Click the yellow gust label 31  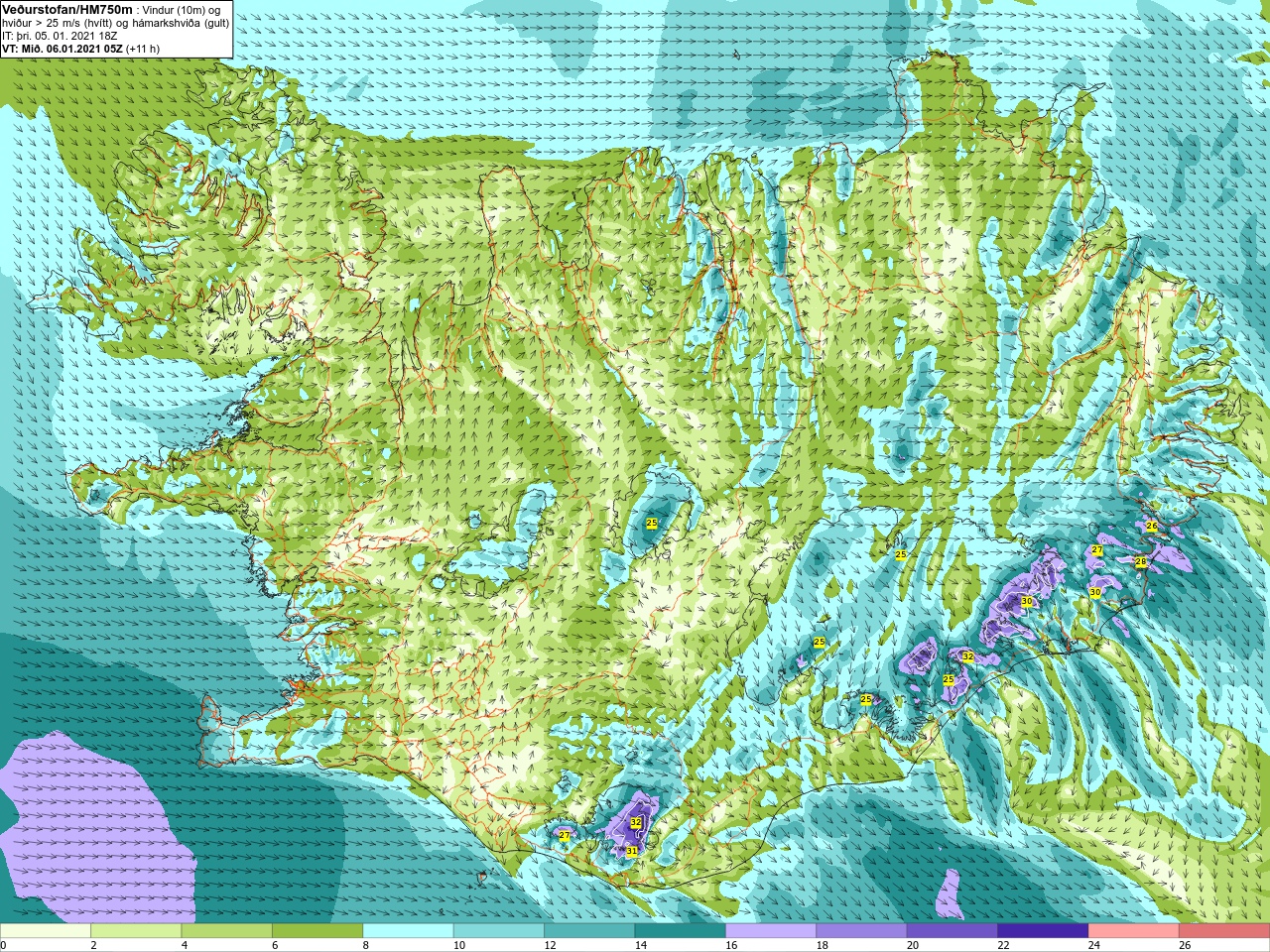(x=632, y=851)
